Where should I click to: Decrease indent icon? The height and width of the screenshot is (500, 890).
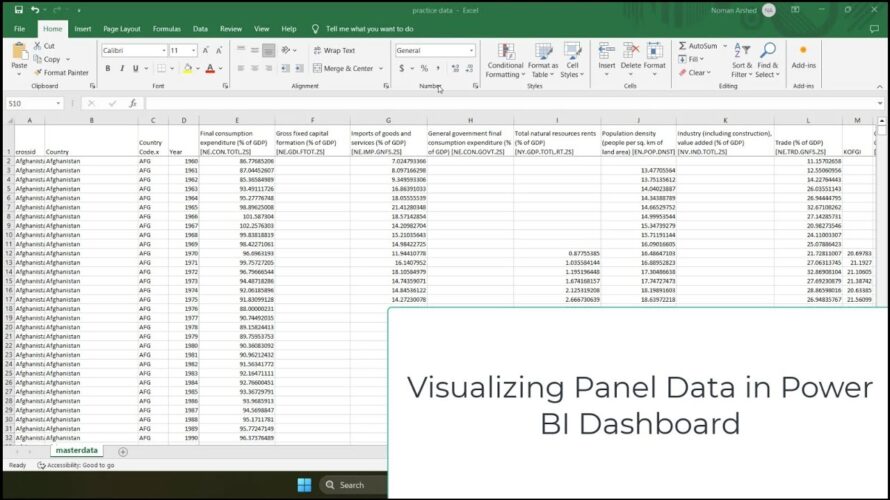(285, 68)
